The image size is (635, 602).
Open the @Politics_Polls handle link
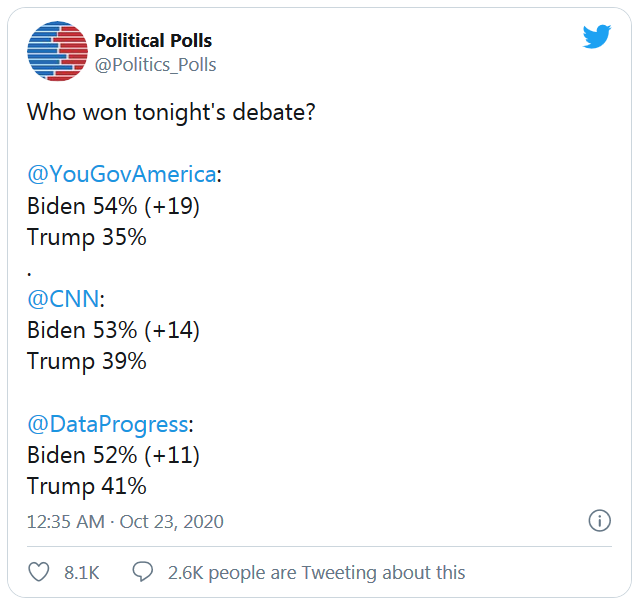(155, 65)
